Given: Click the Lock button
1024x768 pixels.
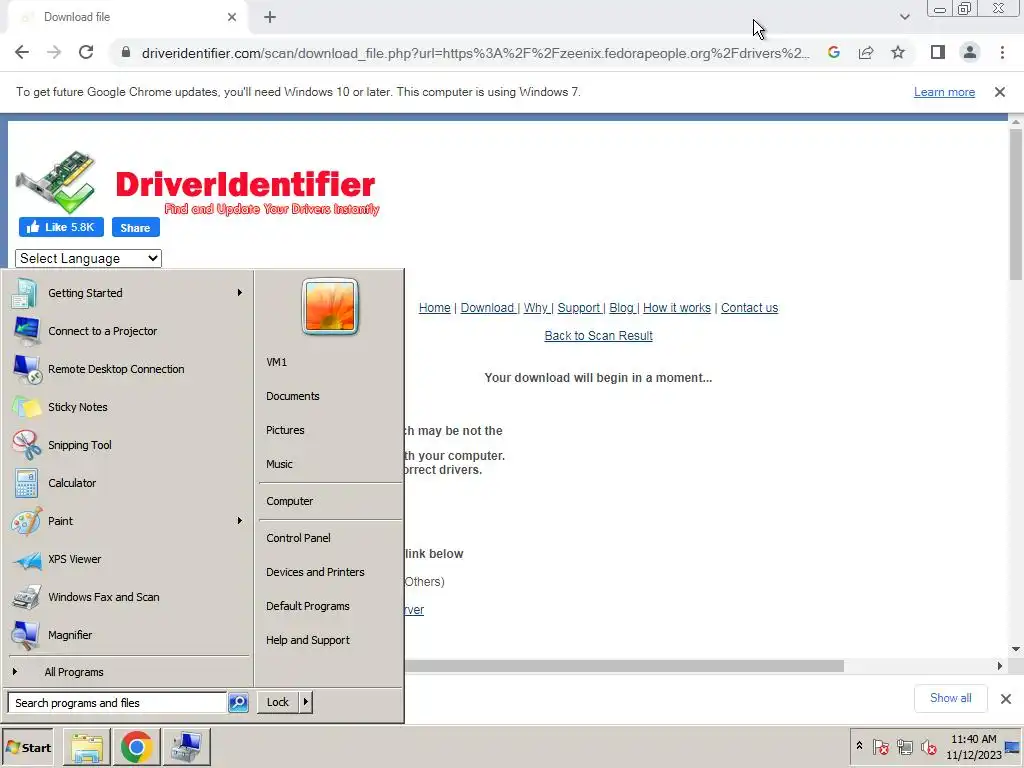Looking at the screenshot, I should click(x=278, y=703).
